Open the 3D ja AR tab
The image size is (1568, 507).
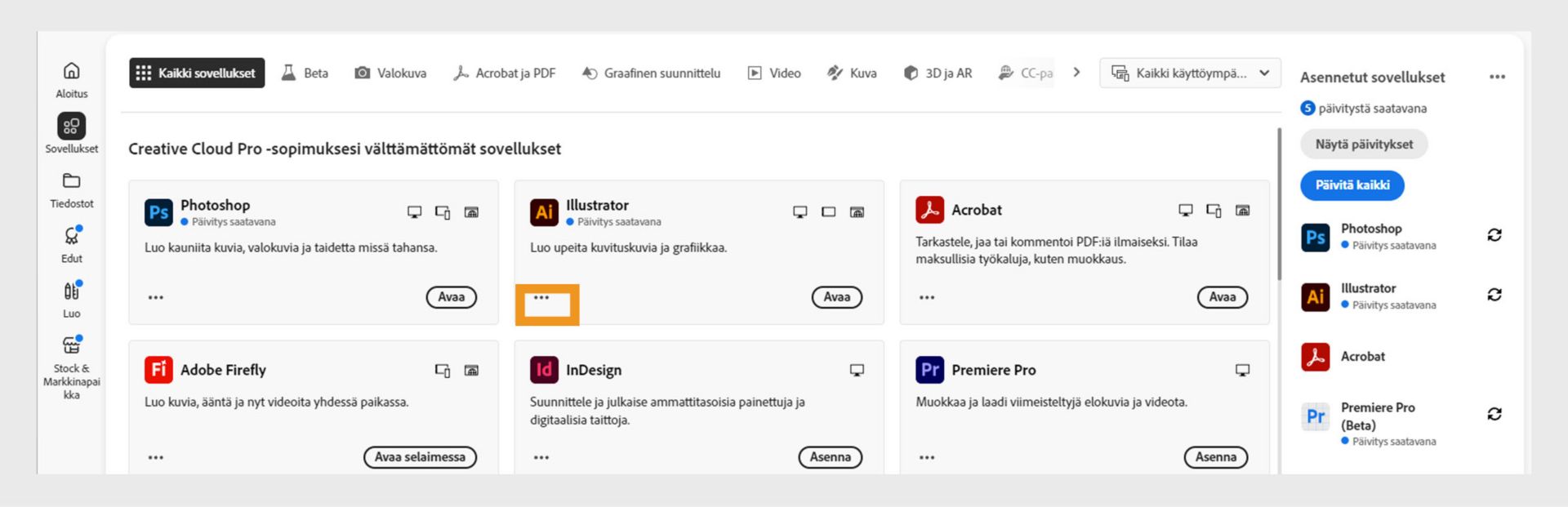(938, 73)
